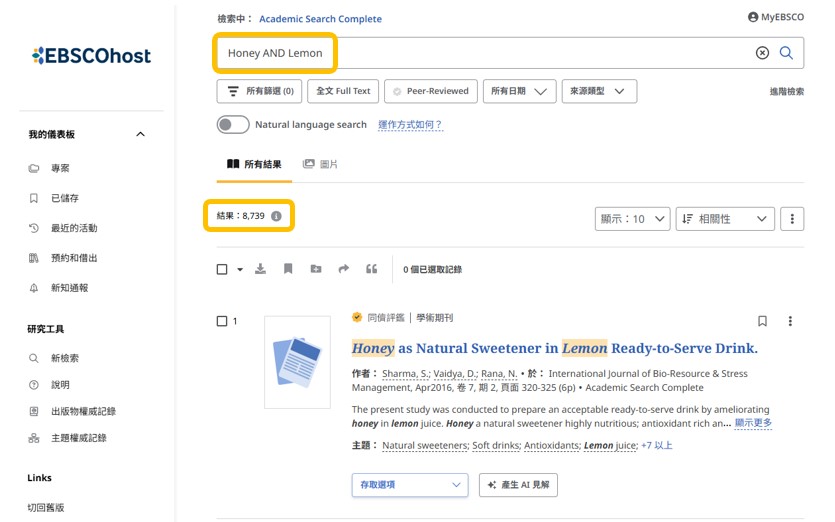
Task: Open the 顯示：10 results-per-page dropdown
Action: [x=631, y=219]
